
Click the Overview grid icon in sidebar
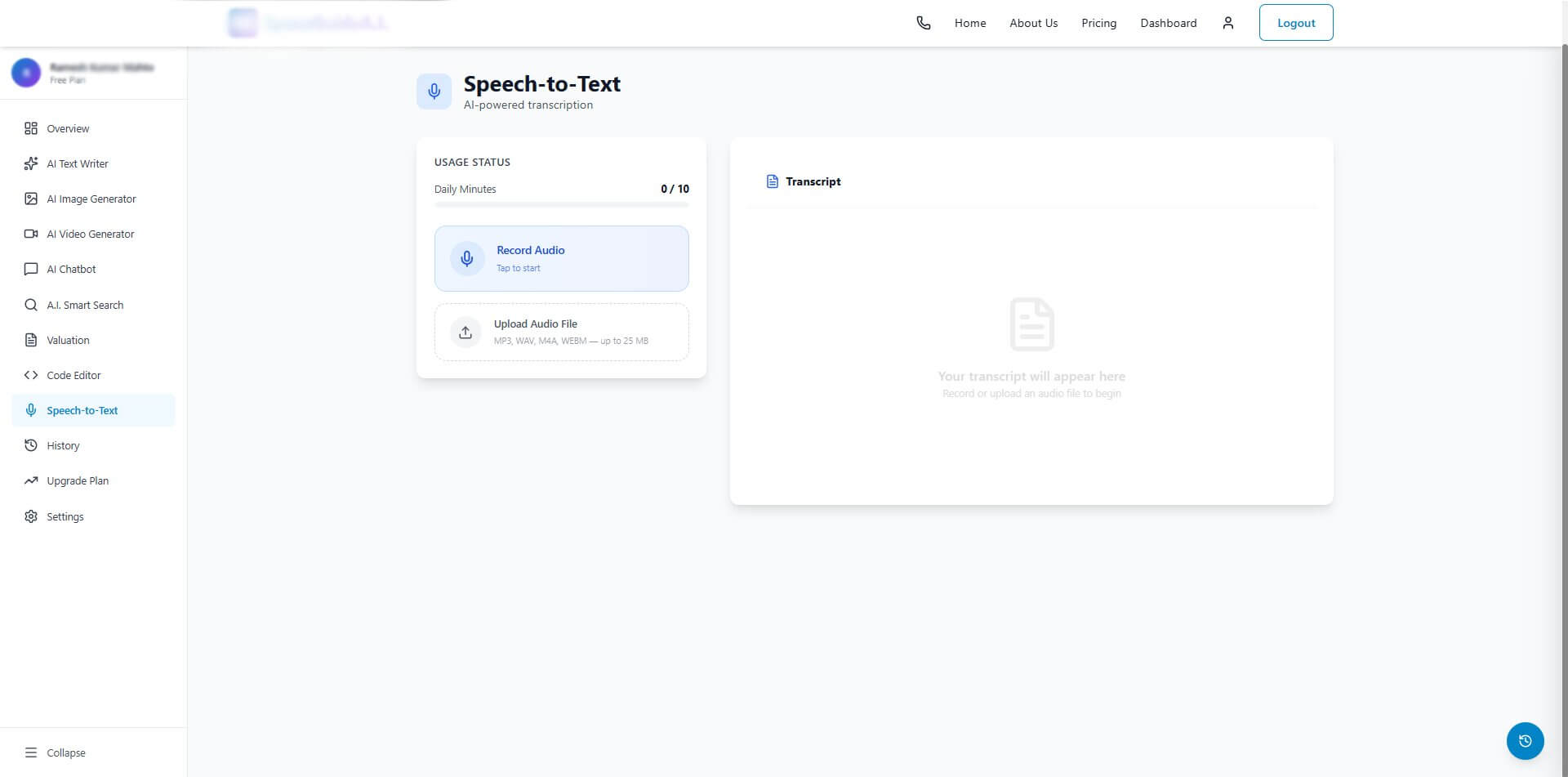[x=31, y=128]
